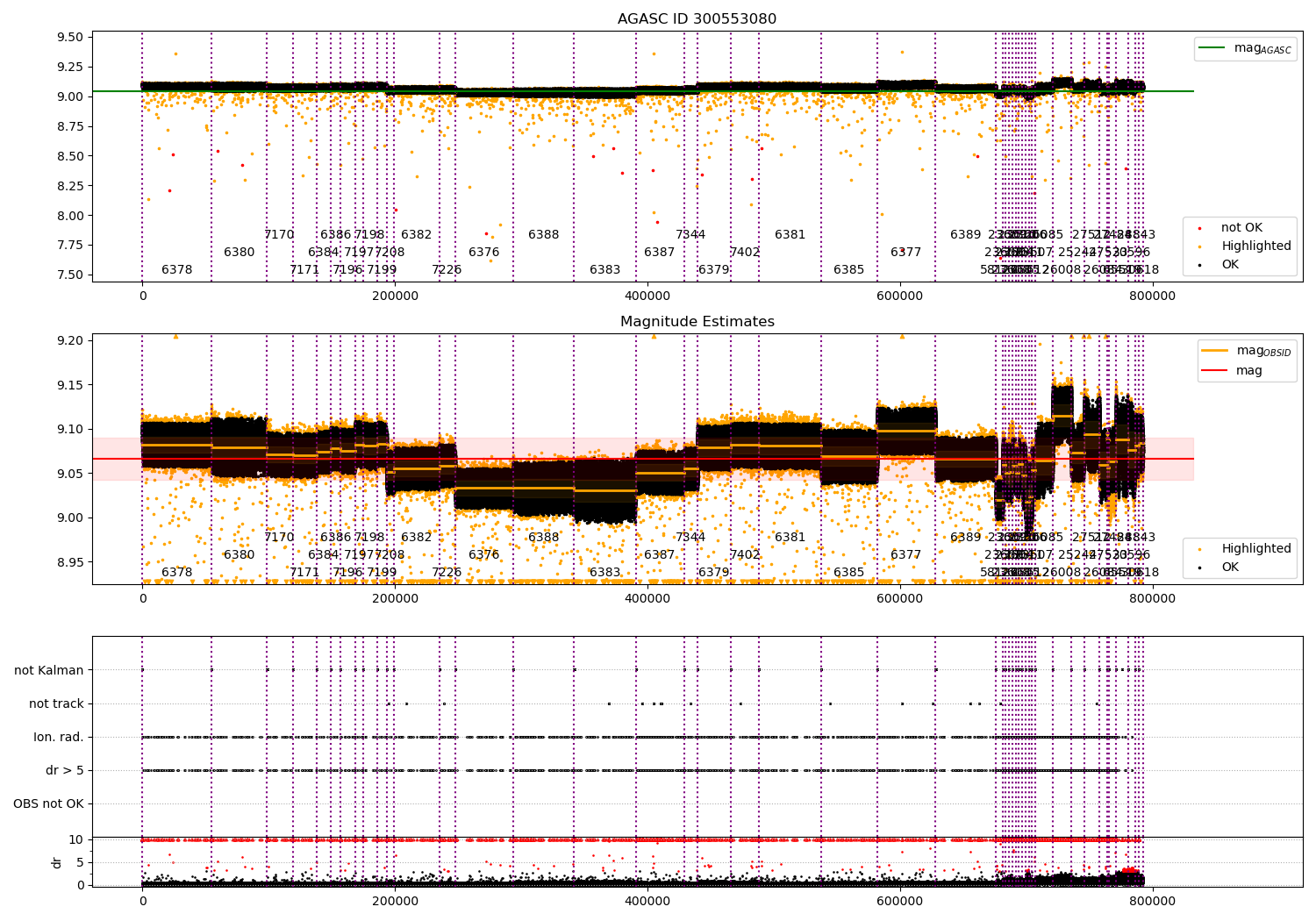Screen dimensions: 1316x921
Task: Click obsid label 7344 in top plot
Action: tap(690, 235)
